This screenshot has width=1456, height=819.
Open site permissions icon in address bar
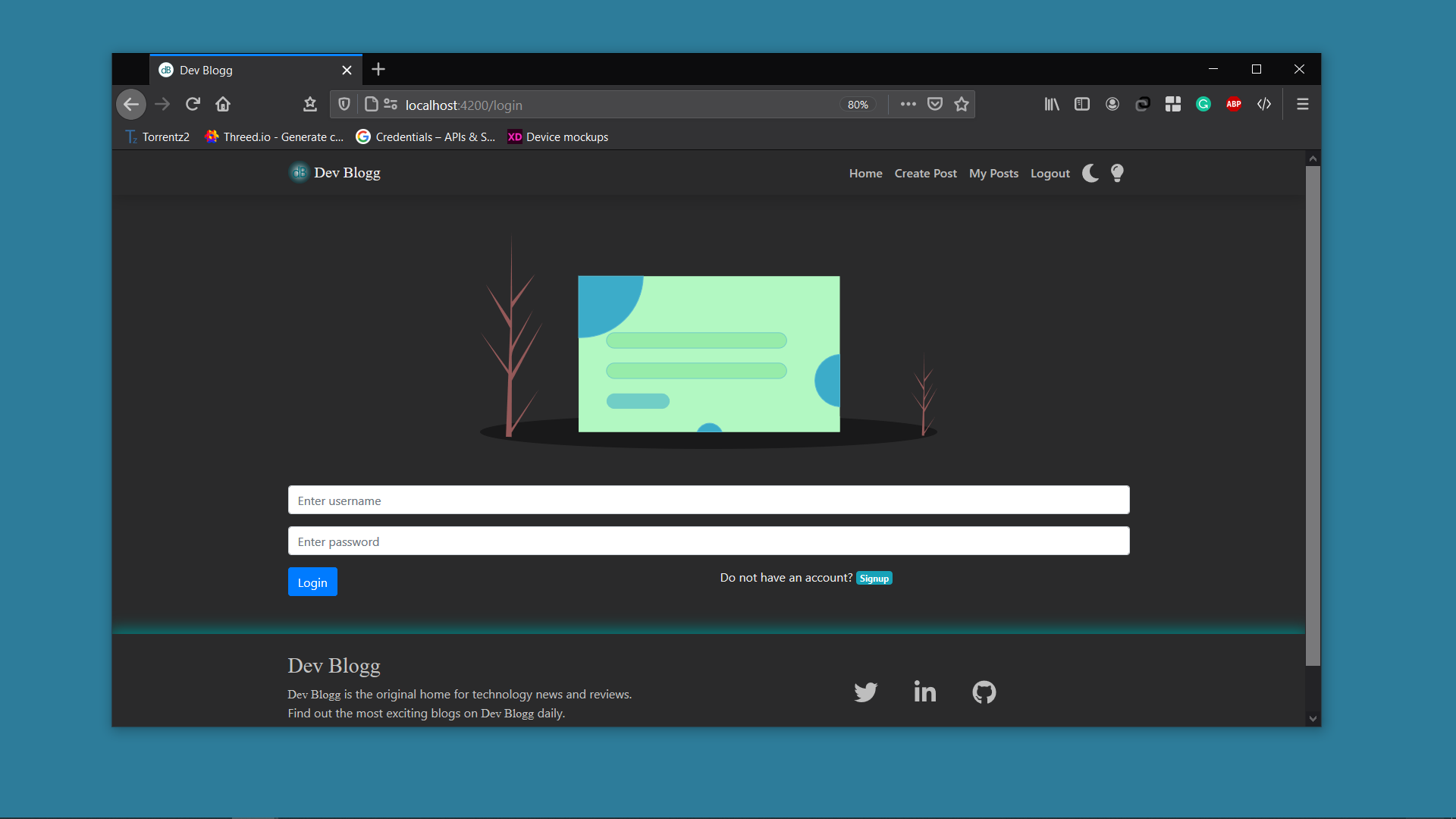[391, 105]
